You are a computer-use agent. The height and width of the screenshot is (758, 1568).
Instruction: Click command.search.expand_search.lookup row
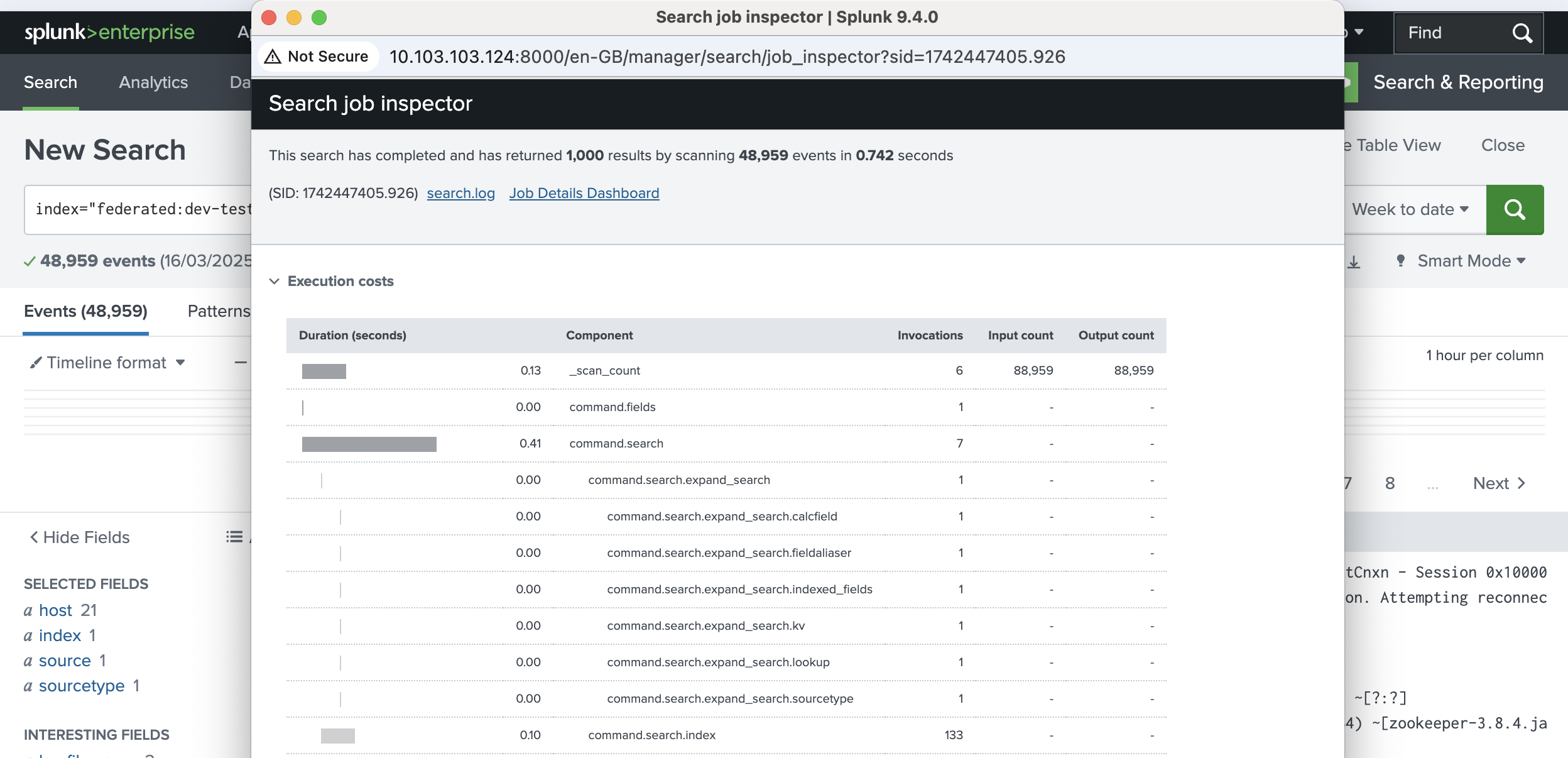pyautogui.click(x=726, y=662)
